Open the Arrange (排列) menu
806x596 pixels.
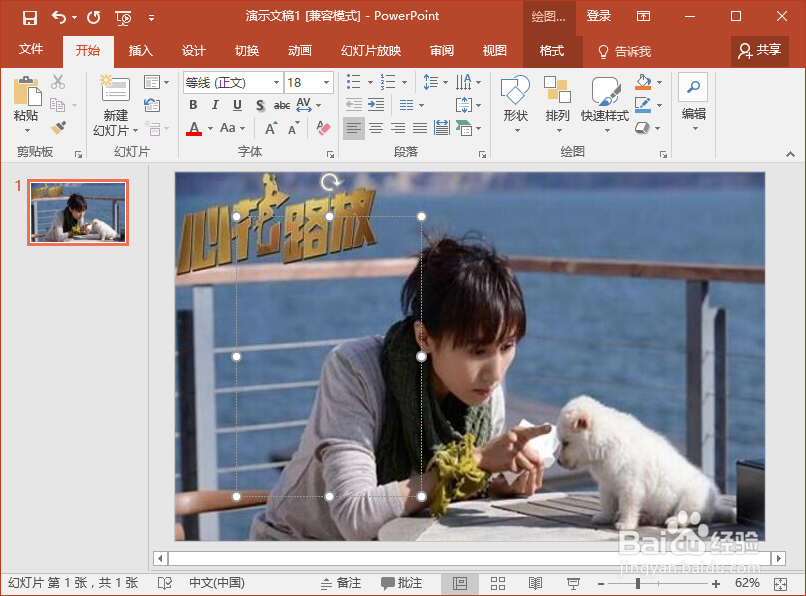click(558, 104)
